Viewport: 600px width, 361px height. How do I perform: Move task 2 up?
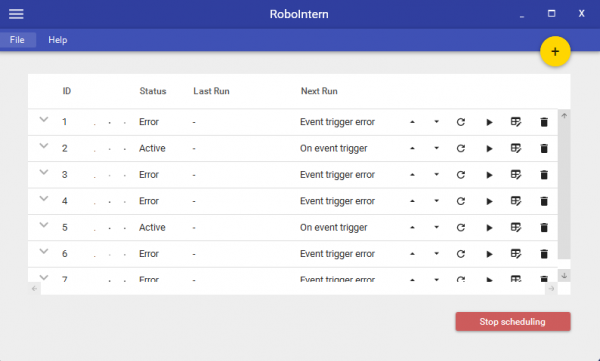[412, 149]
